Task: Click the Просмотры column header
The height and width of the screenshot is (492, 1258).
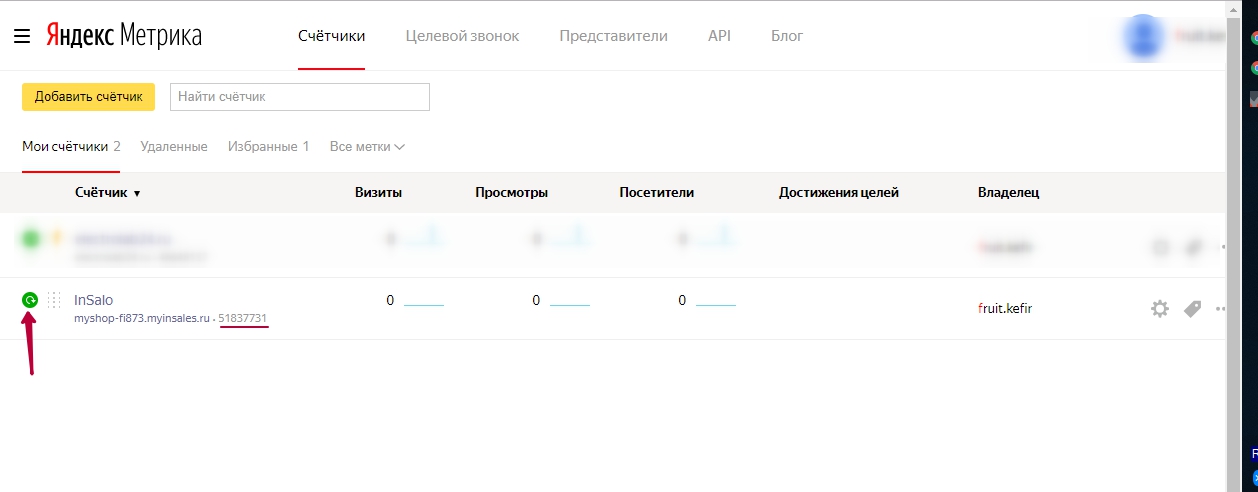Action: pyautogui.click(x=511, y=193)
